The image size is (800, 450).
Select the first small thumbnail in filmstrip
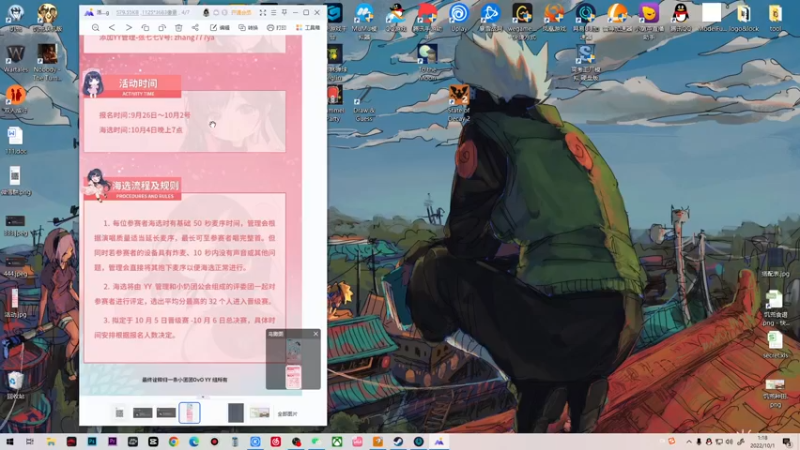tap(119, 413)
